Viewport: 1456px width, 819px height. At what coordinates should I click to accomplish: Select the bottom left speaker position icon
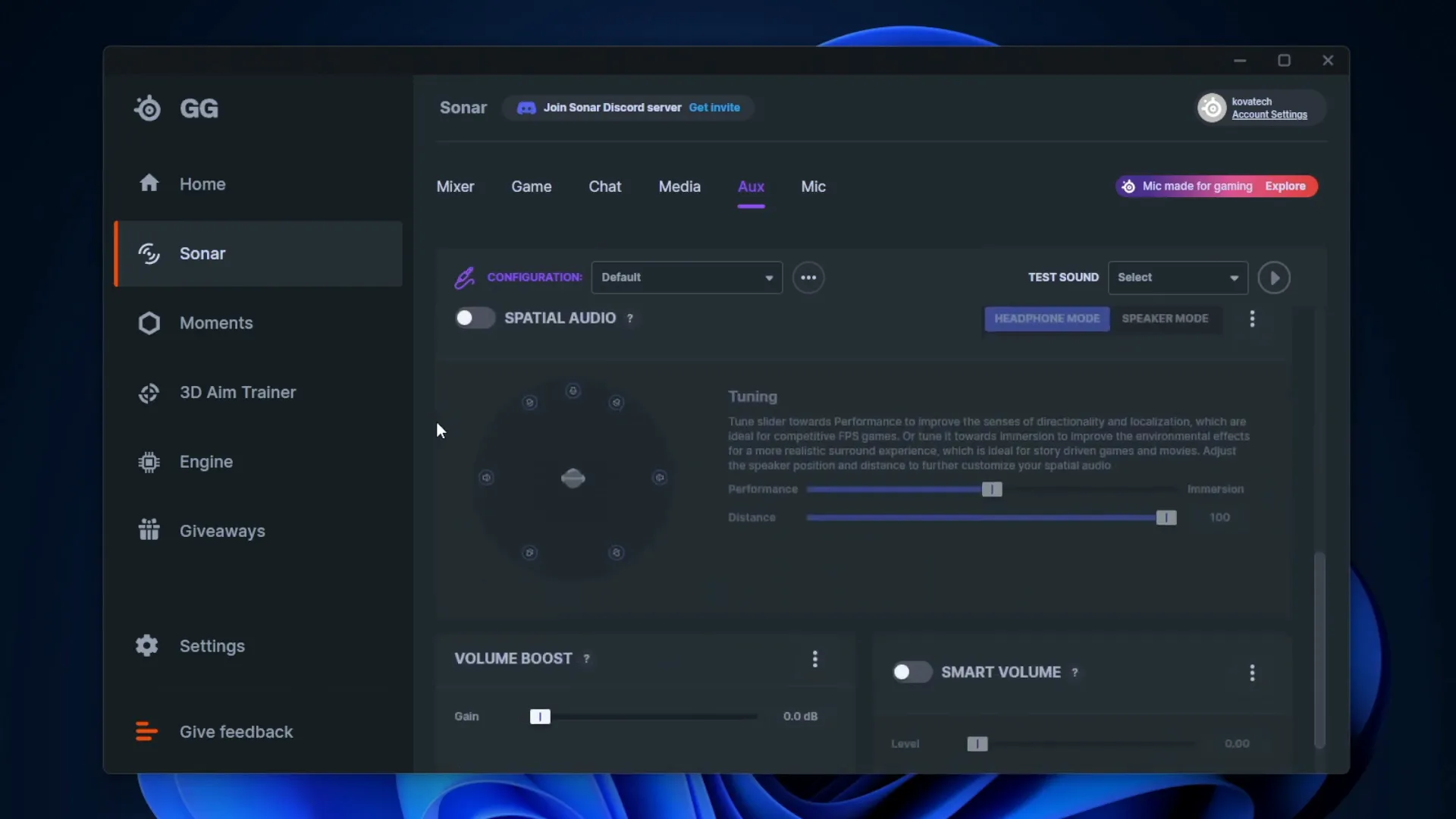[530, 553]
